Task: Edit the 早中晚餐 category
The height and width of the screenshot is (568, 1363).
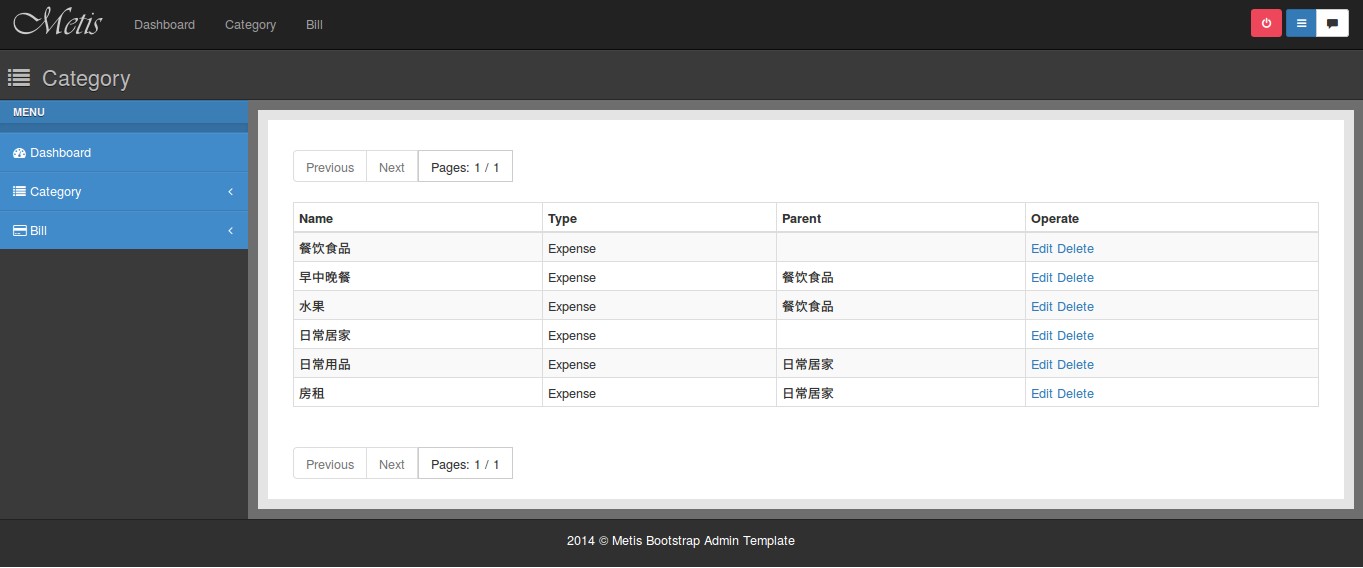Action: point(1041,277)
